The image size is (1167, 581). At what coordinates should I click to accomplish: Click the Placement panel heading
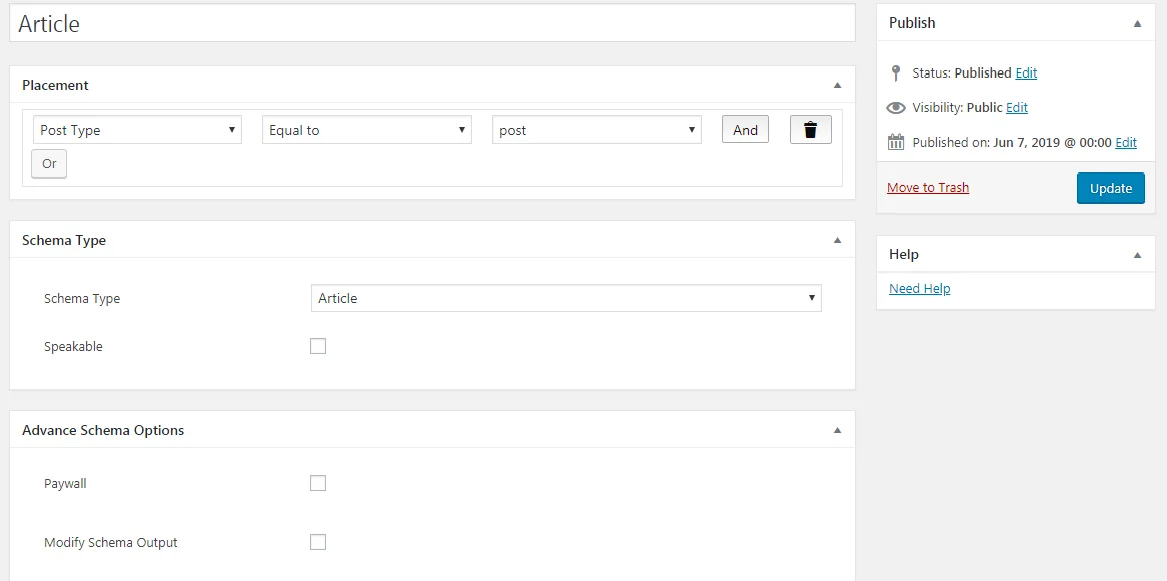(55, 85)
